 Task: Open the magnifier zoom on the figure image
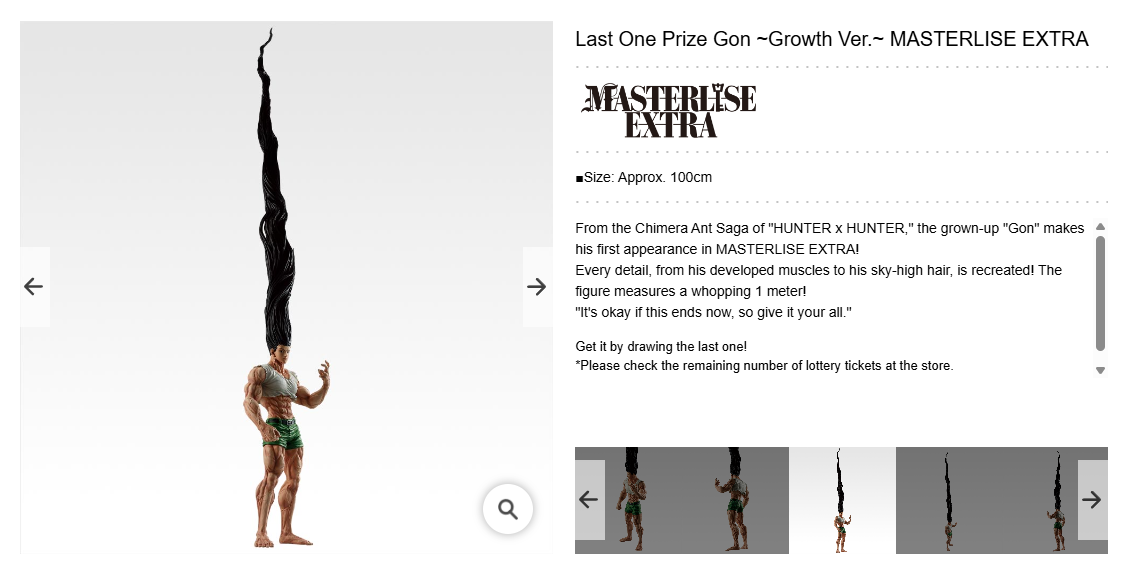coord(508,509)
